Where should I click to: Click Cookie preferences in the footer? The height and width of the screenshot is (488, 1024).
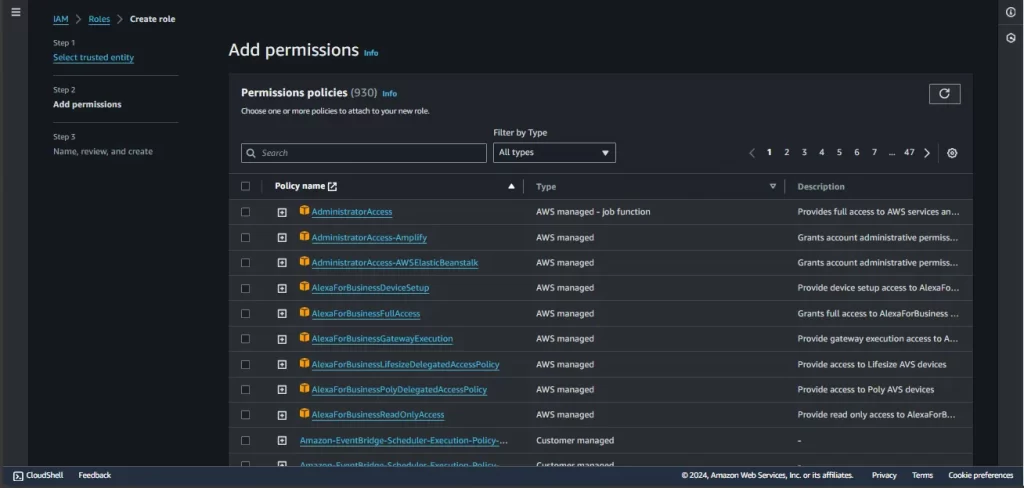[x=980, y=476]
